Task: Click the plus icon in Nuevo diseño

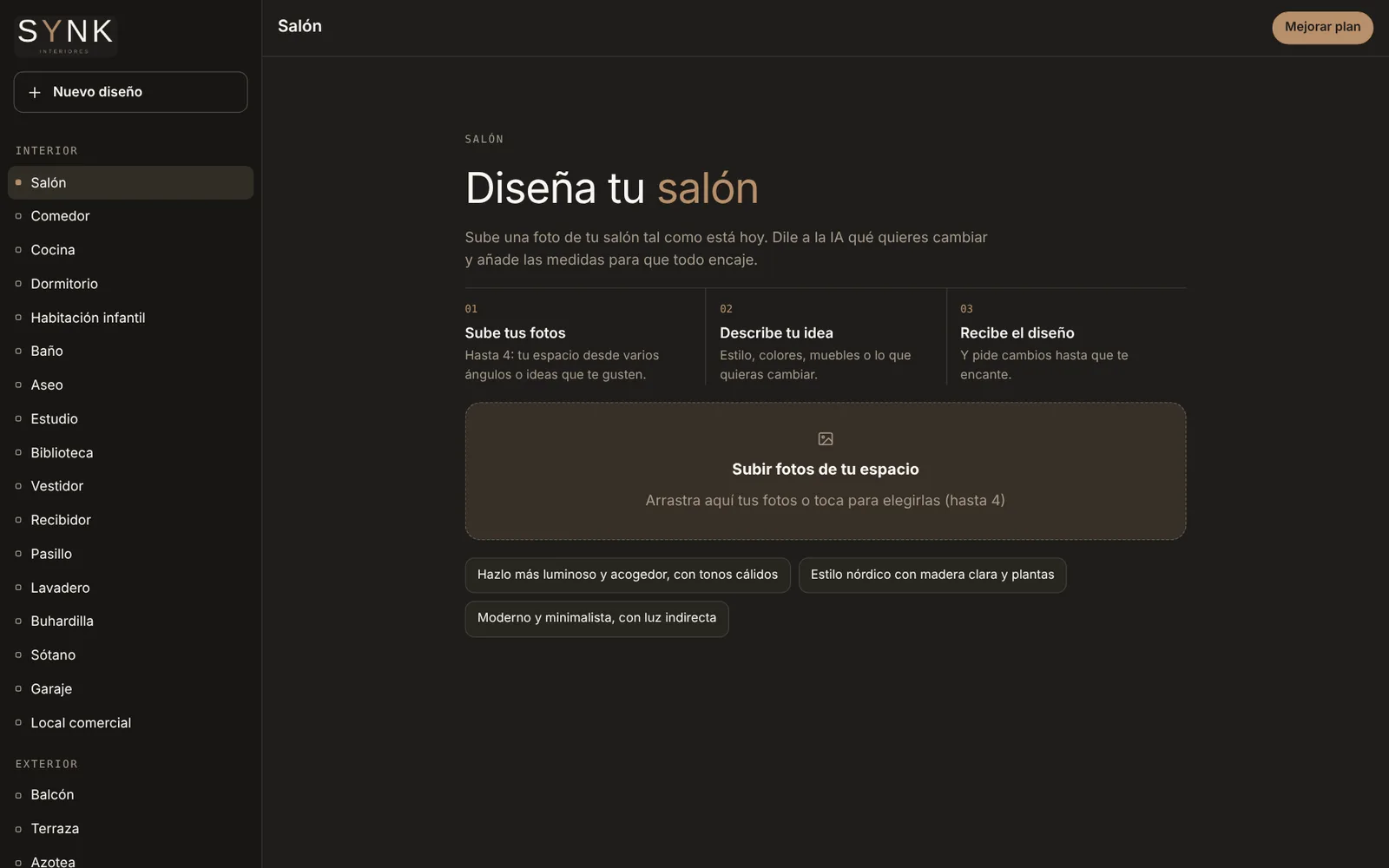Action: tap(35, 92)
